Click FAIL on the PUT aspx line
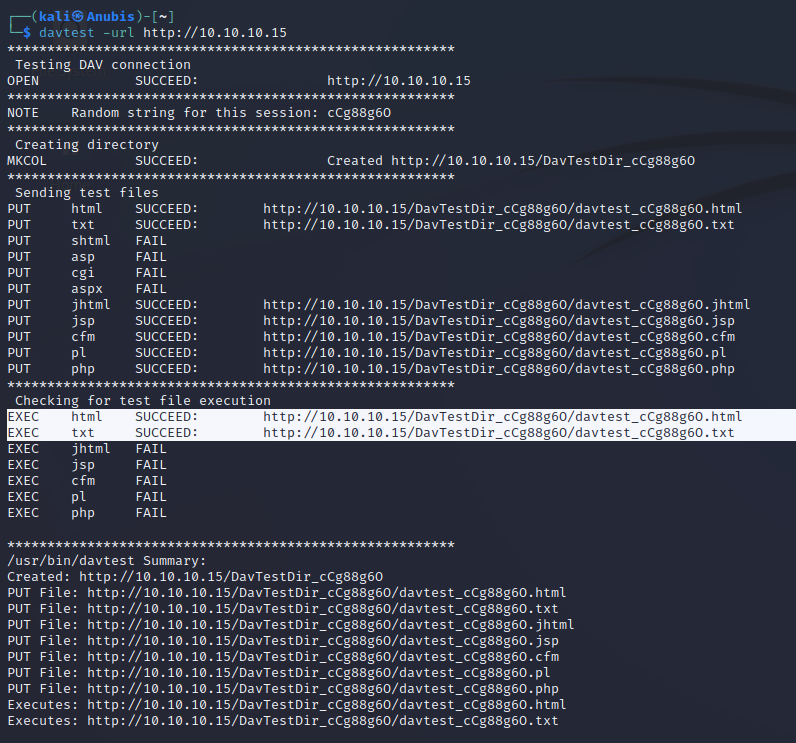The image size is (796, 743). 151,288
